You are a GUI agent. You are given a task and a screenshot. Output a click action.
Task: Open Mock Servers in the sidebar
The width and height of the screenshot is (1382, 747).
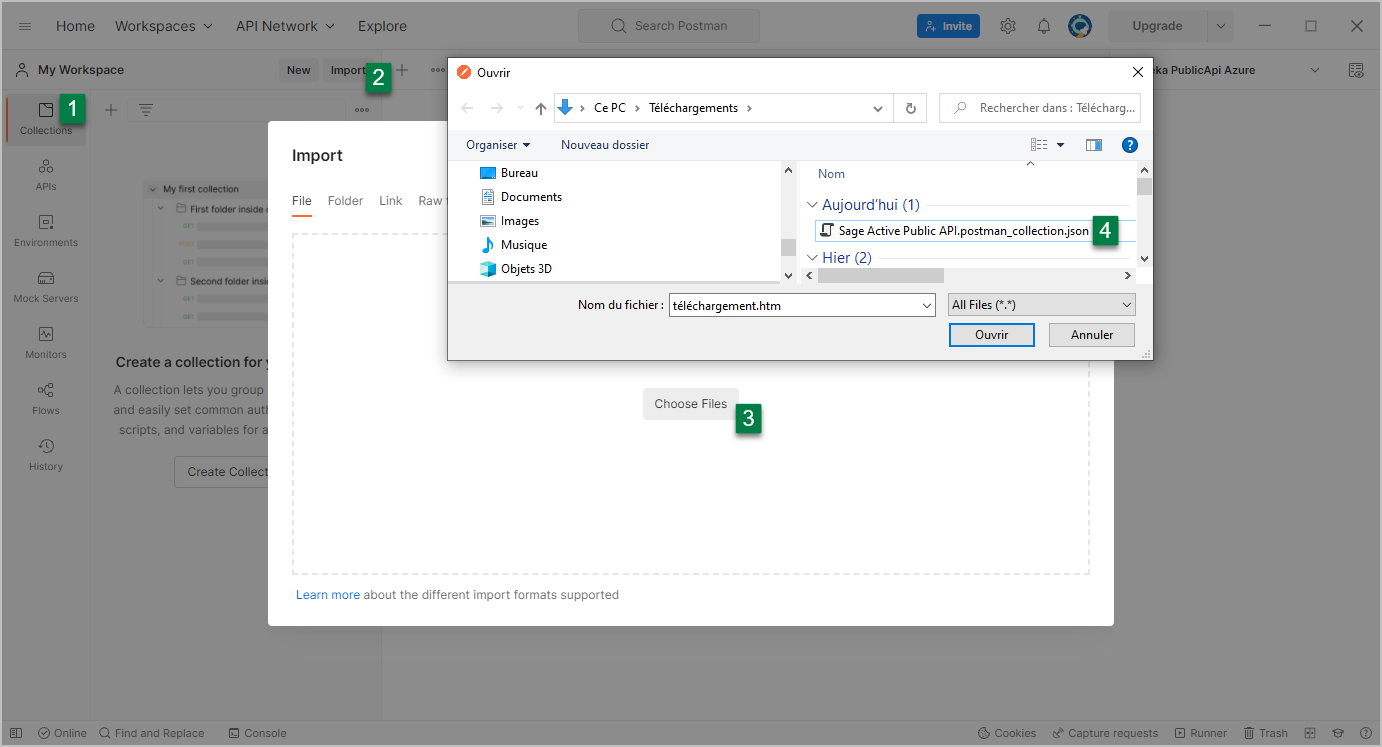pos(46,287)
